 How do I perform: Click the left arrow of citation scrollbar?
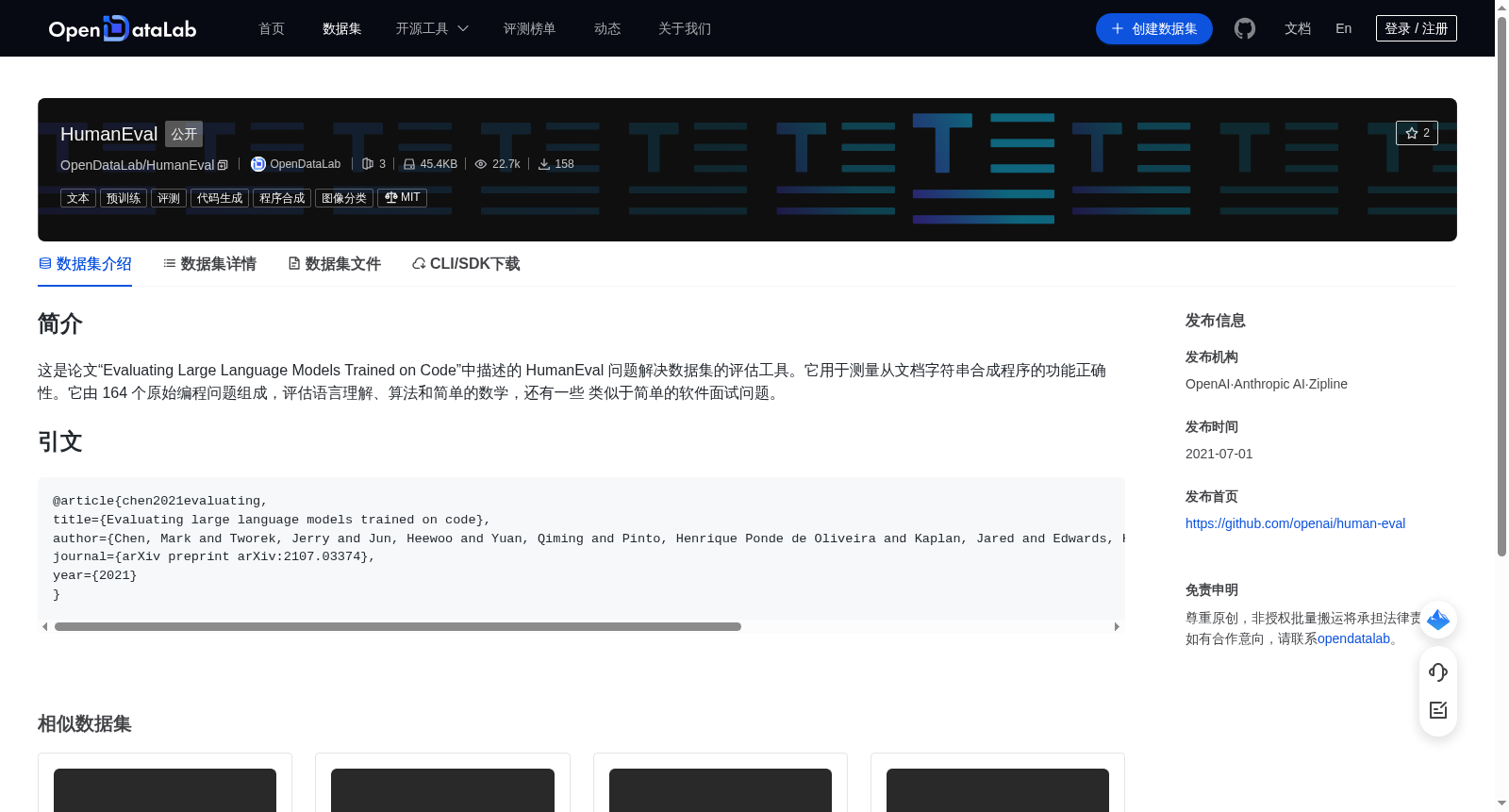44,626
